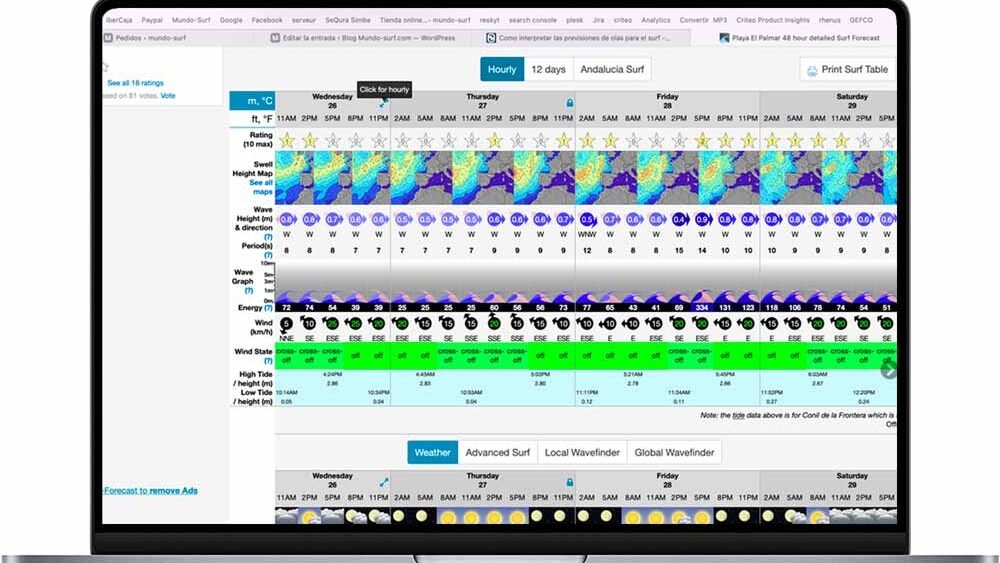The width and height of the screenshot is (1000, 563).
Task: Click Wednesday 2PM wind 10 SE icon
Action: [309, 324]
